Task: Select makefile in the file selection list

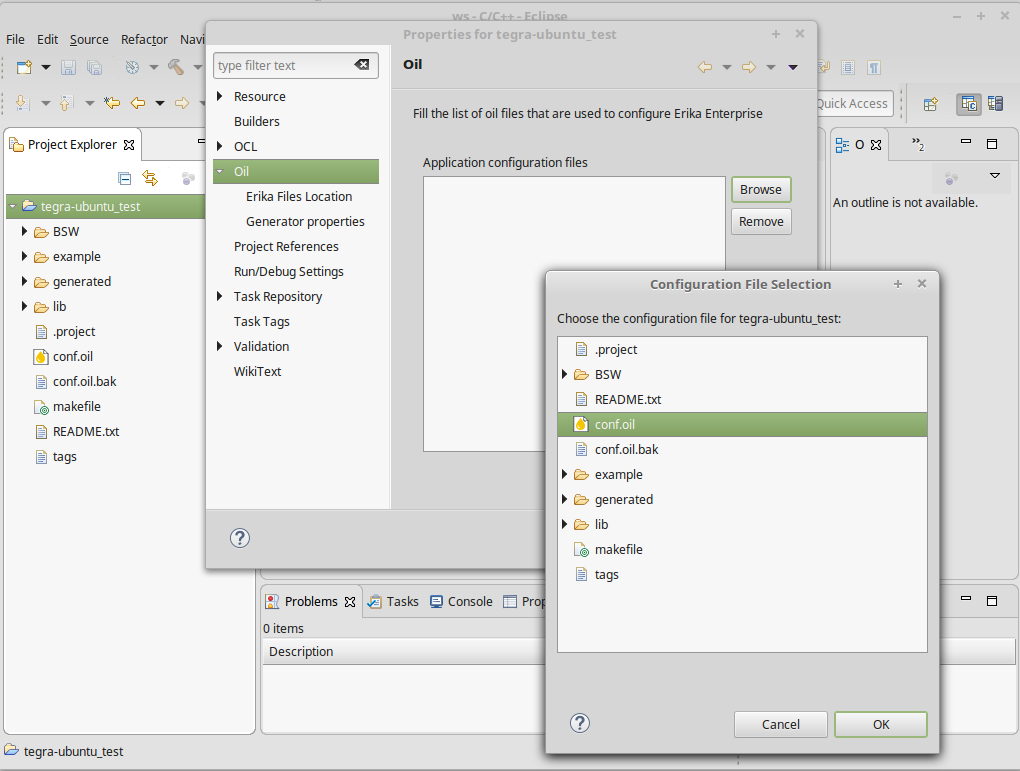Action: 742,550
